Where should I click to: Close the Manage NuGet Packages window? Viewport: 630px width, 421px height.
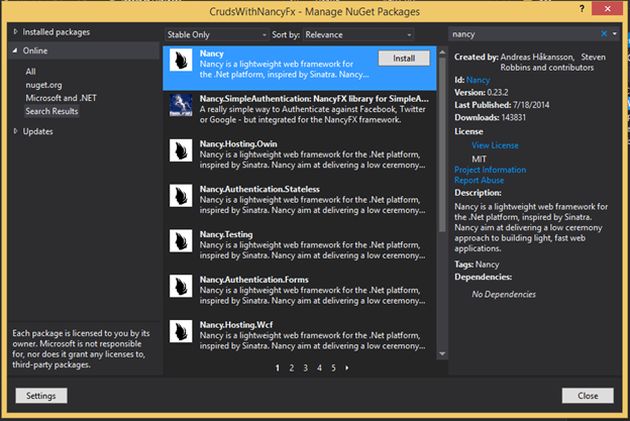(607, 8)
